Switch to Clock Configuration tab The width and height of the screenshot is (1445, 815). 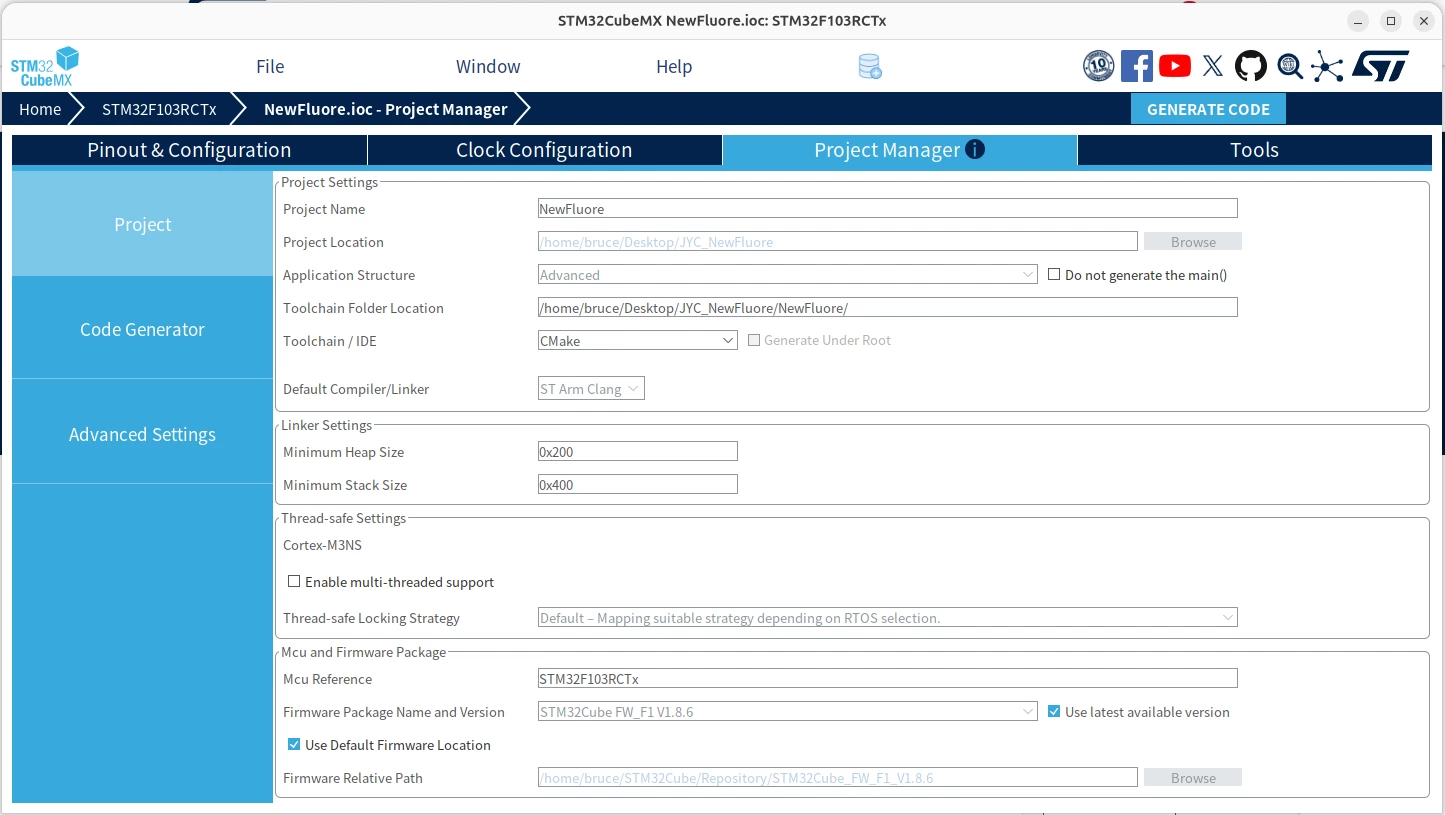tap(544, 150)
